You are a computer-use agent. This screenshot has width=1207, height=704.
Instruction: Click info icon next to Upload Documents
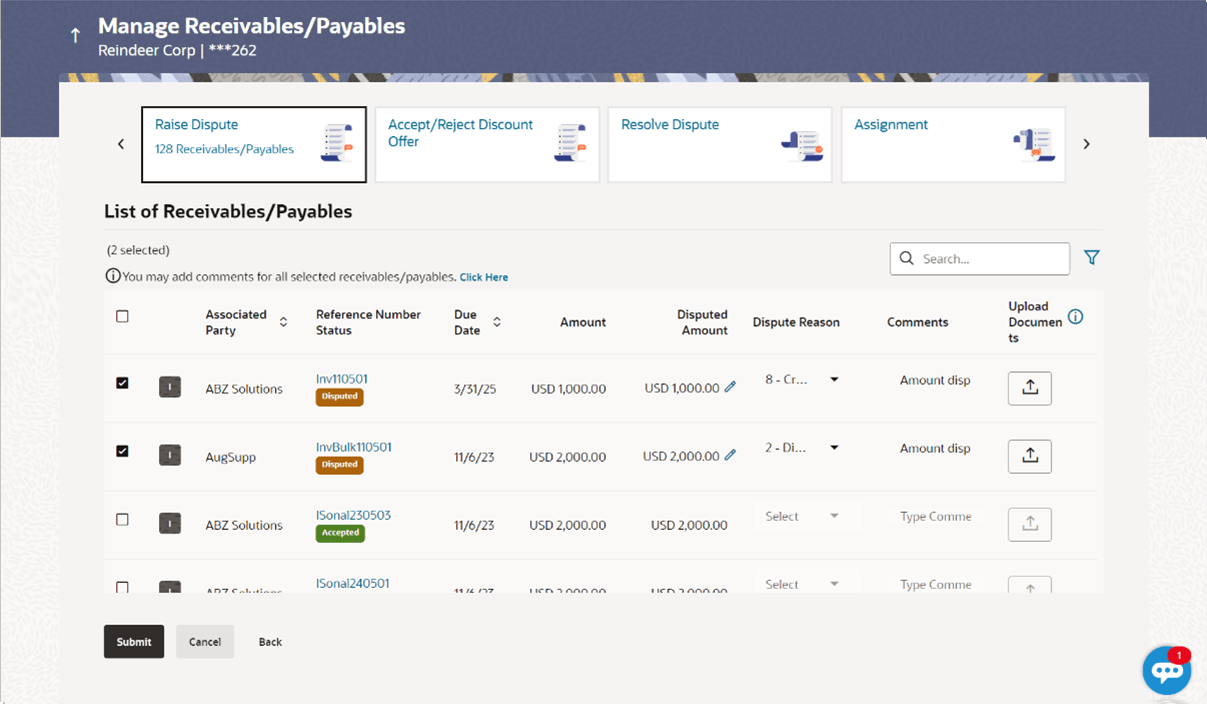[1075, 317]
